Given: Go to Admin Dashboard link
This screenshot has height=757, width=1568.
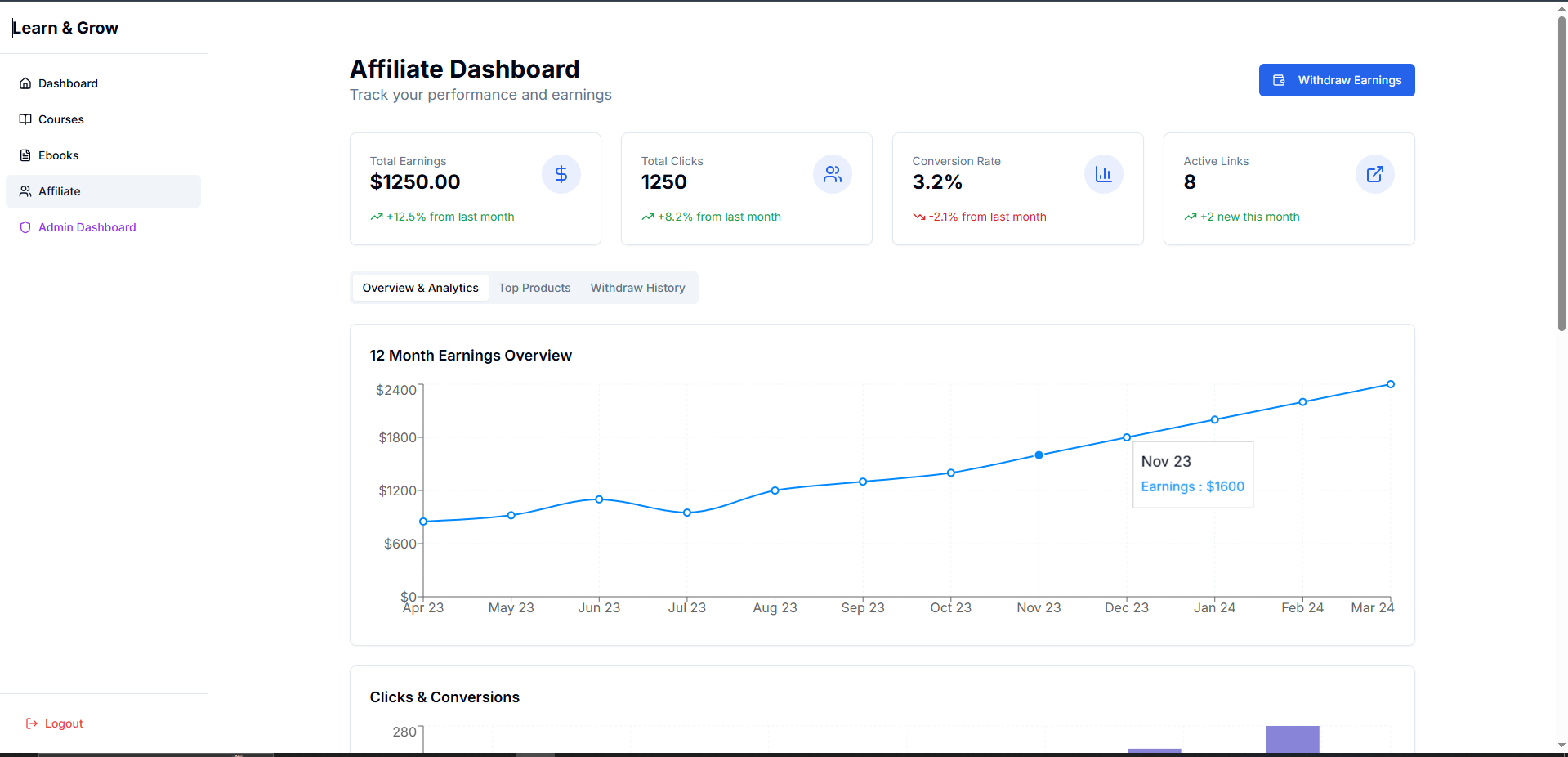Looking at the screenshot, I should [x=87, y=227].
